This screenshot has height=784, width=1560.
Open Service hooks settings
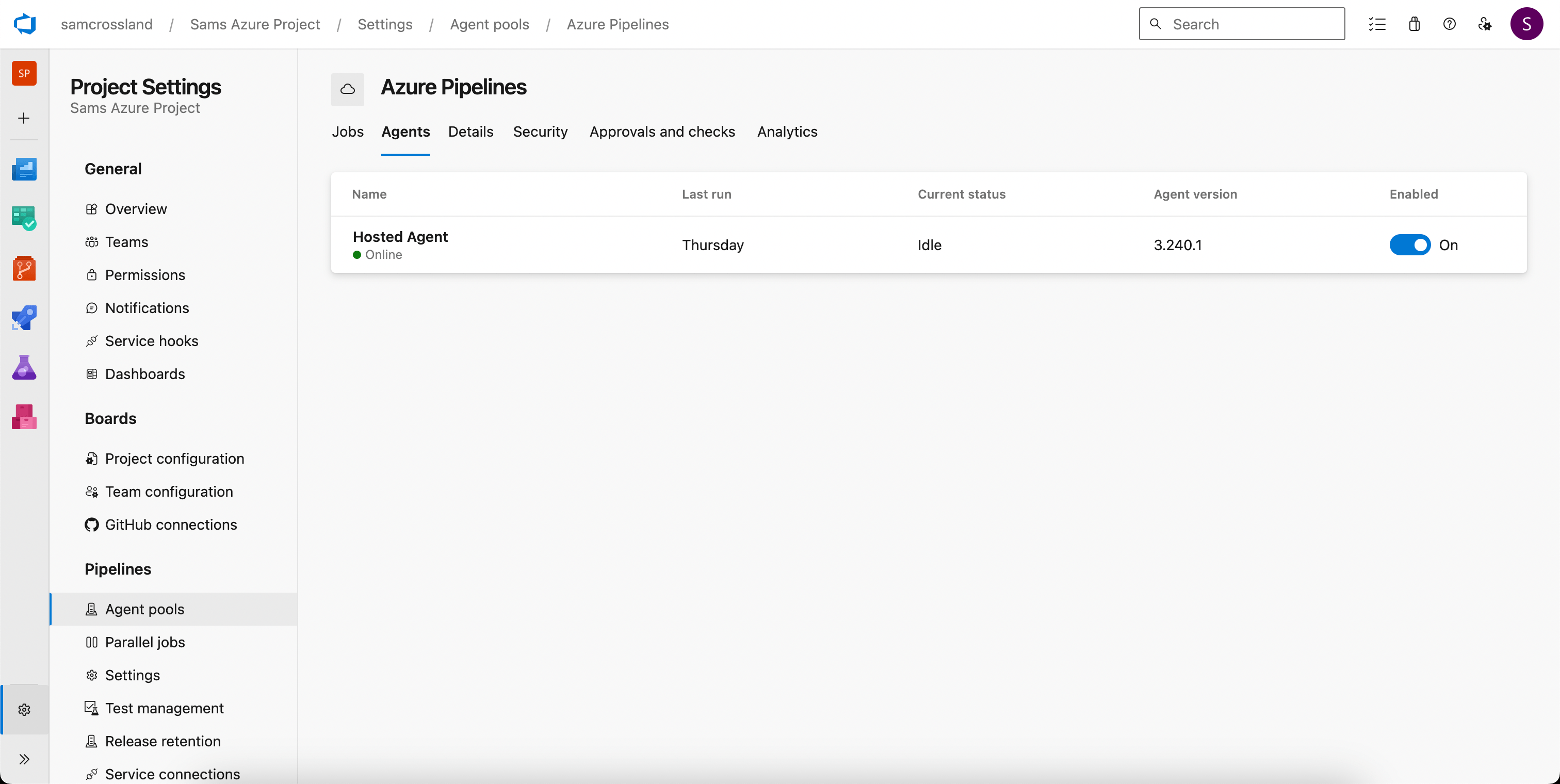pos(151,341)
